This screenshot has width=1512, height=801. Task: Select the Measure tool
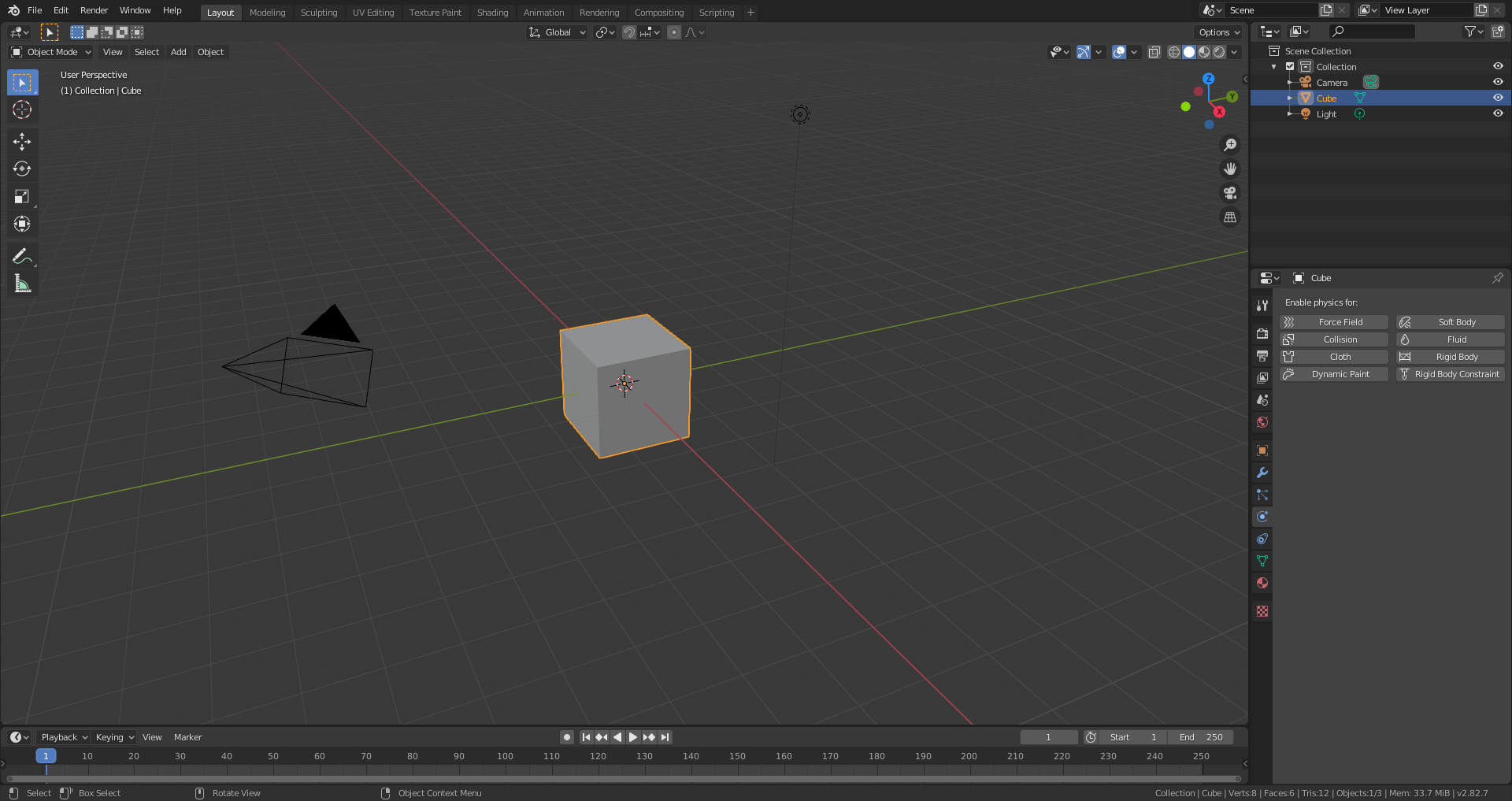22,284
